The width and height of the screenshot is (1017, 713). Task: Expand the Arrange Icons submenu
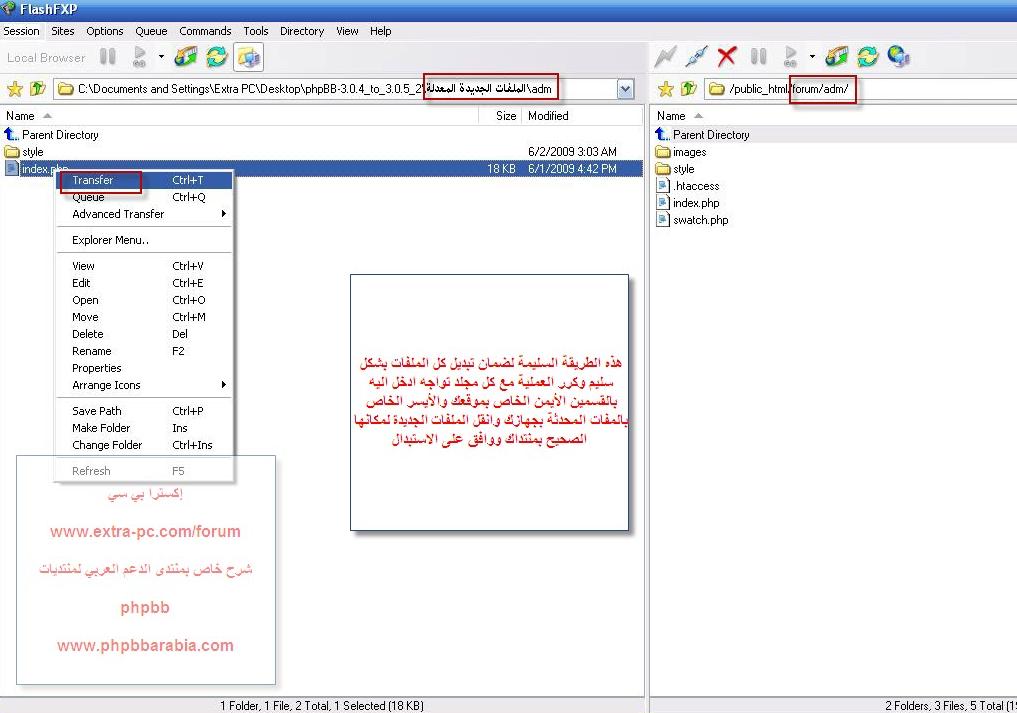point(145,385)
